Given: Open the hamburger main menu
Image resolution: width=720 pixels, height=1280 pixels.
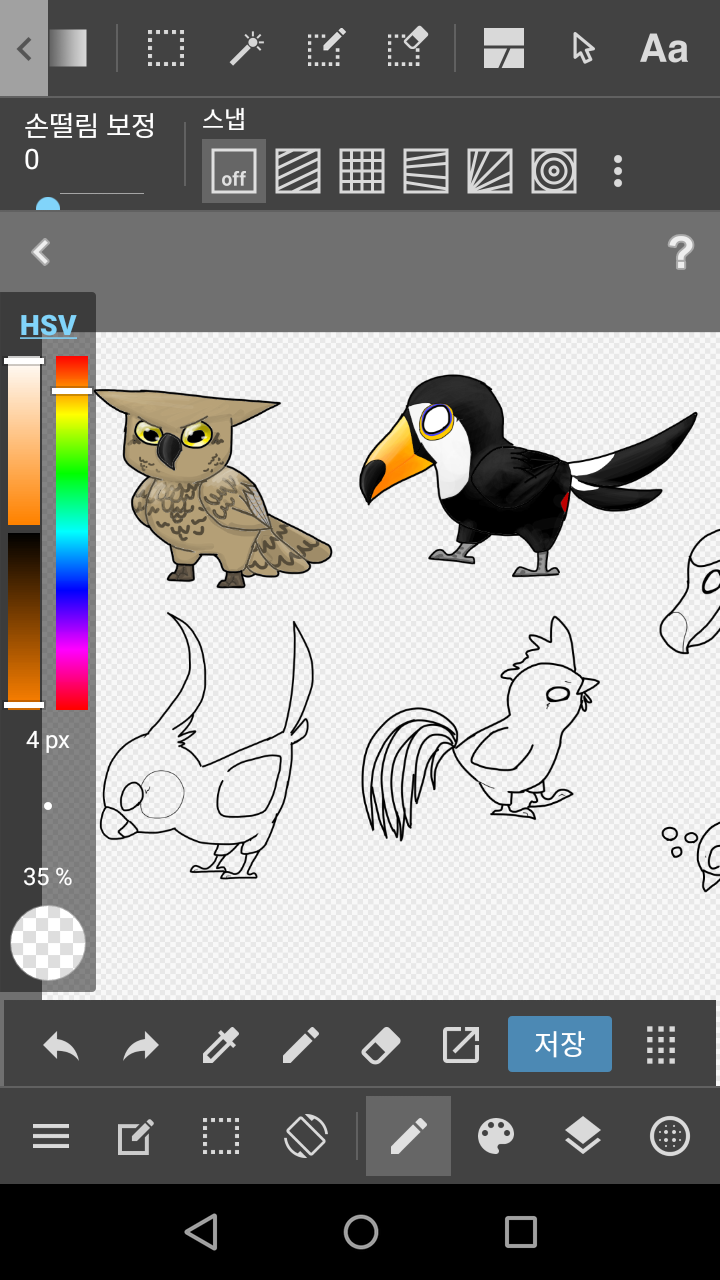Looking at the screenshot, I should (51, 1136).
